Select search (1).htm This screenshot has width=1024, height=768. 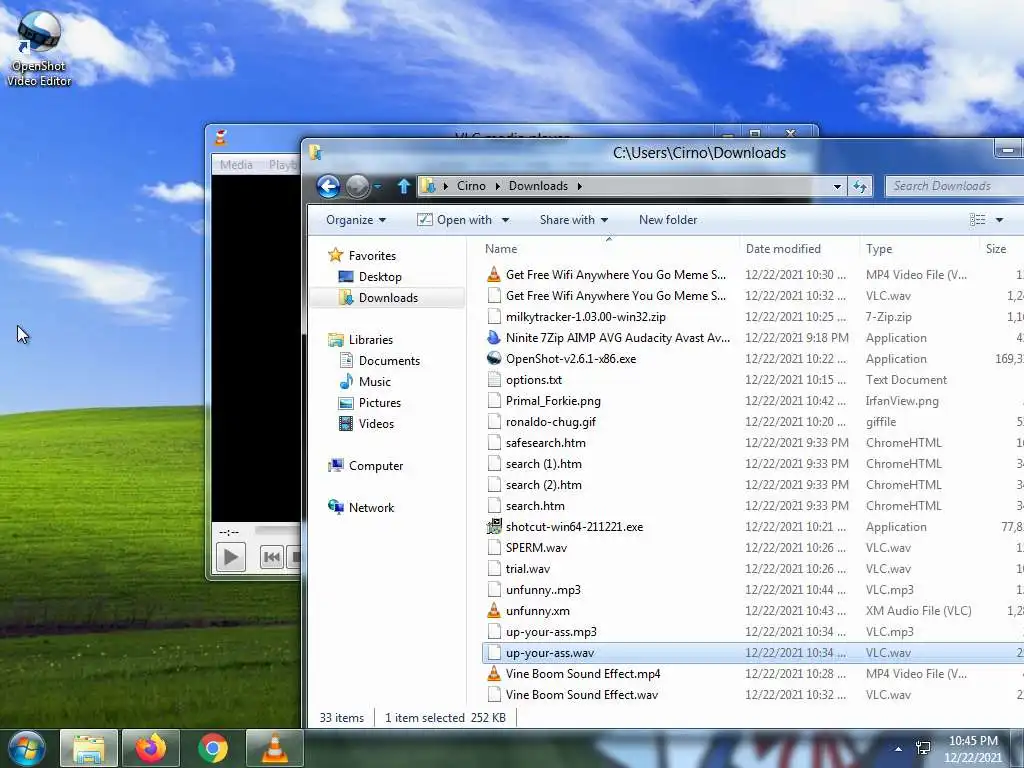coord(543,464)
